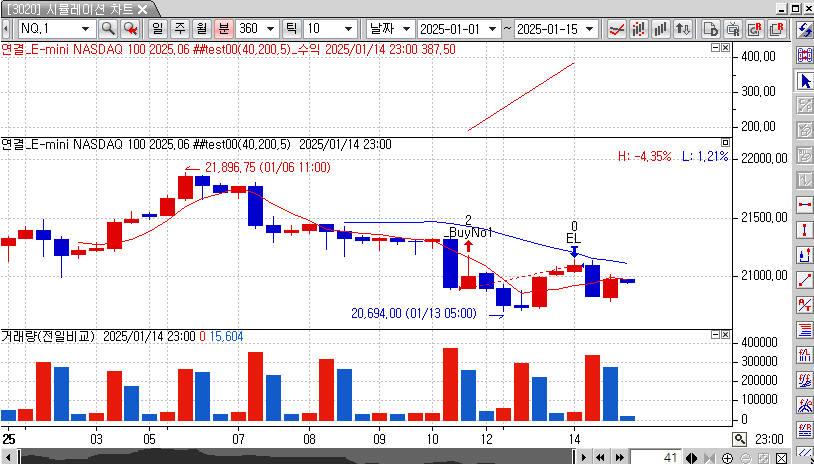Click the magnifier symbol search icon
Screen dimensions: 814x464
[x=106, y=28]
